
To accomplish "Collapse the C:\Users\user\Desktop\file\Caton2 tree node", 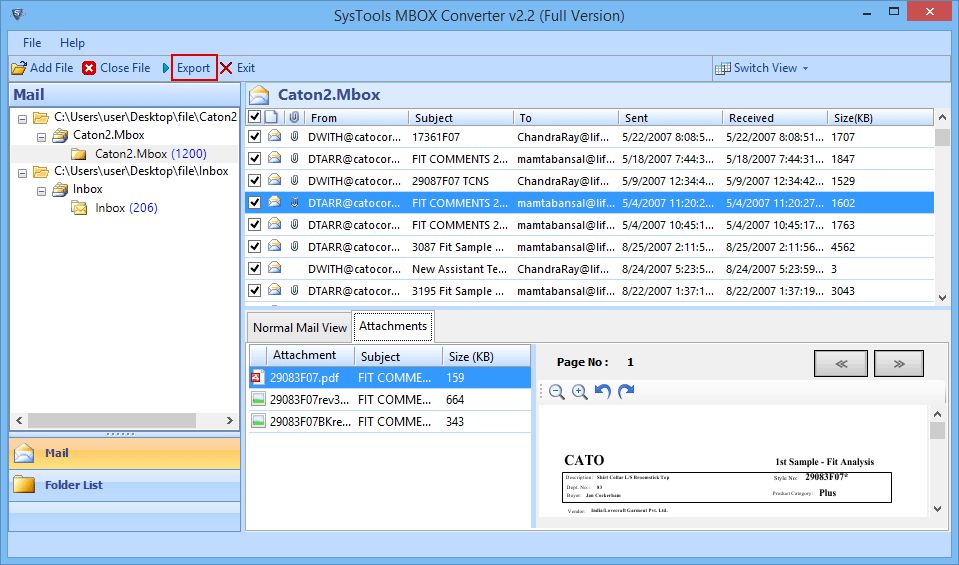I will pyautogui.click(x=23, y=119).
